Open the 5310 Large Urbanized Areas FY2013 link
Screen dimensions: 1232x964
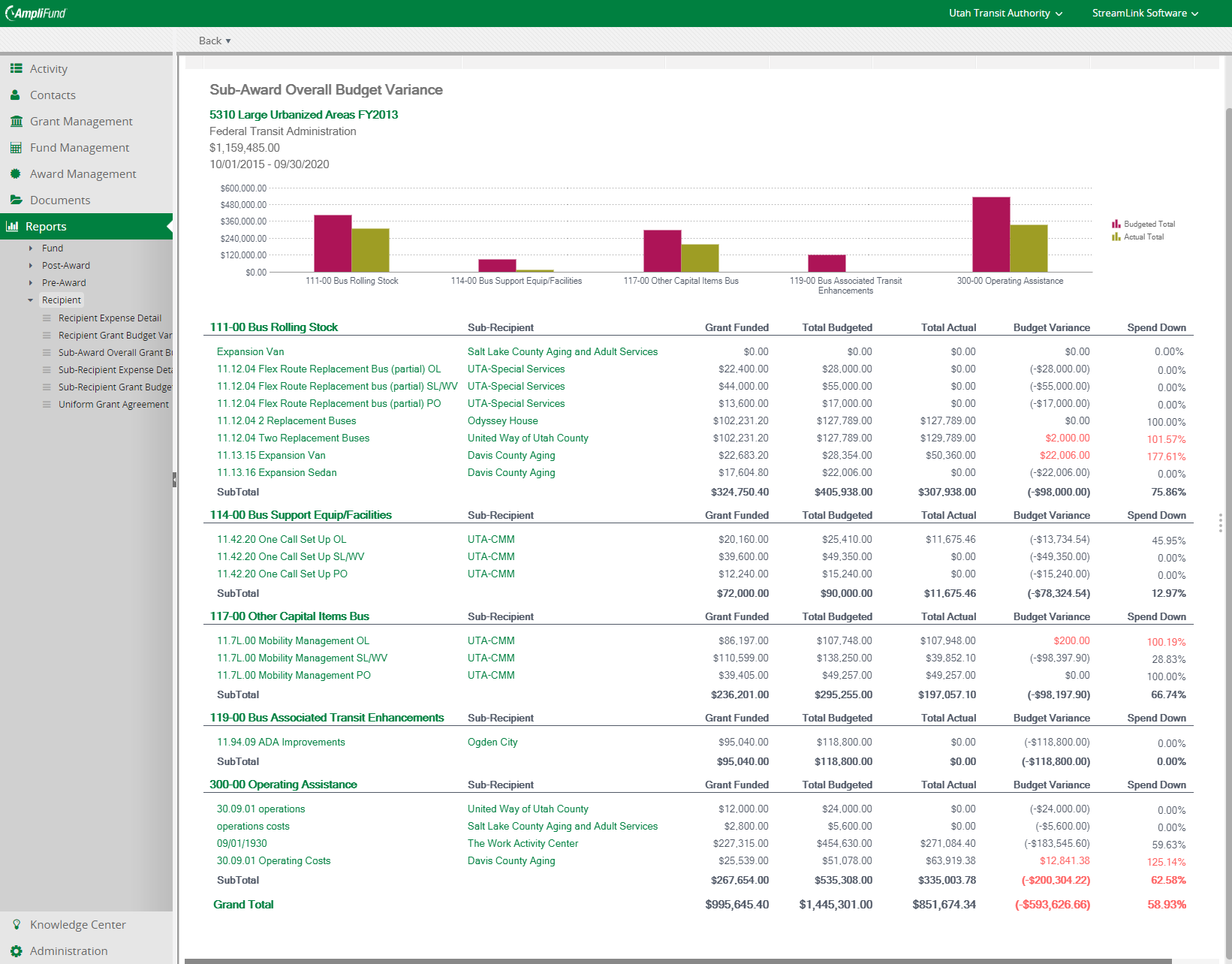click(x=303, y=114)
